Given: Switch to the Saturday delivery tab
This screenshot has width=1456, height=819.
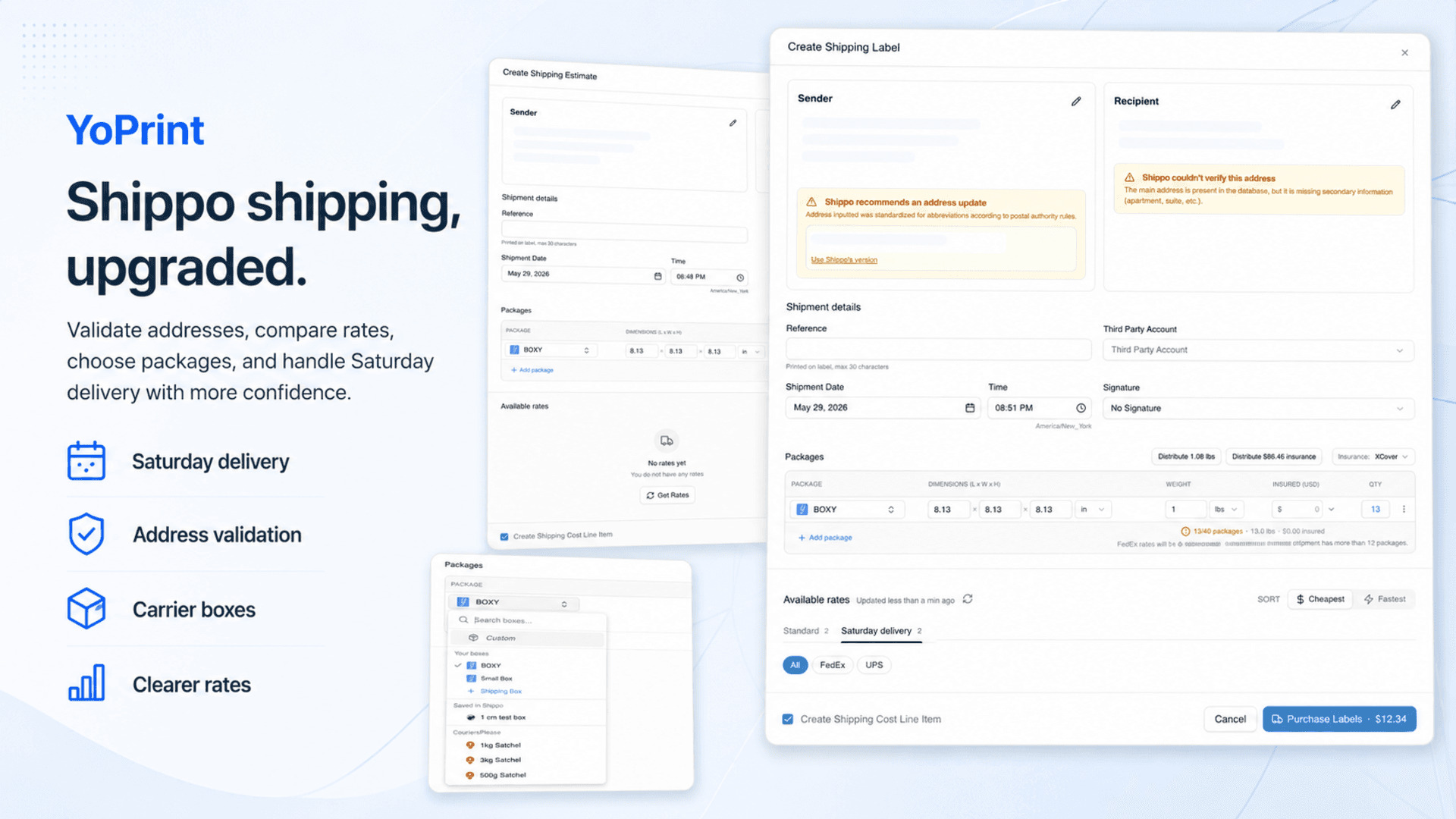Looking at the screenshot, I should click(881, 631).
